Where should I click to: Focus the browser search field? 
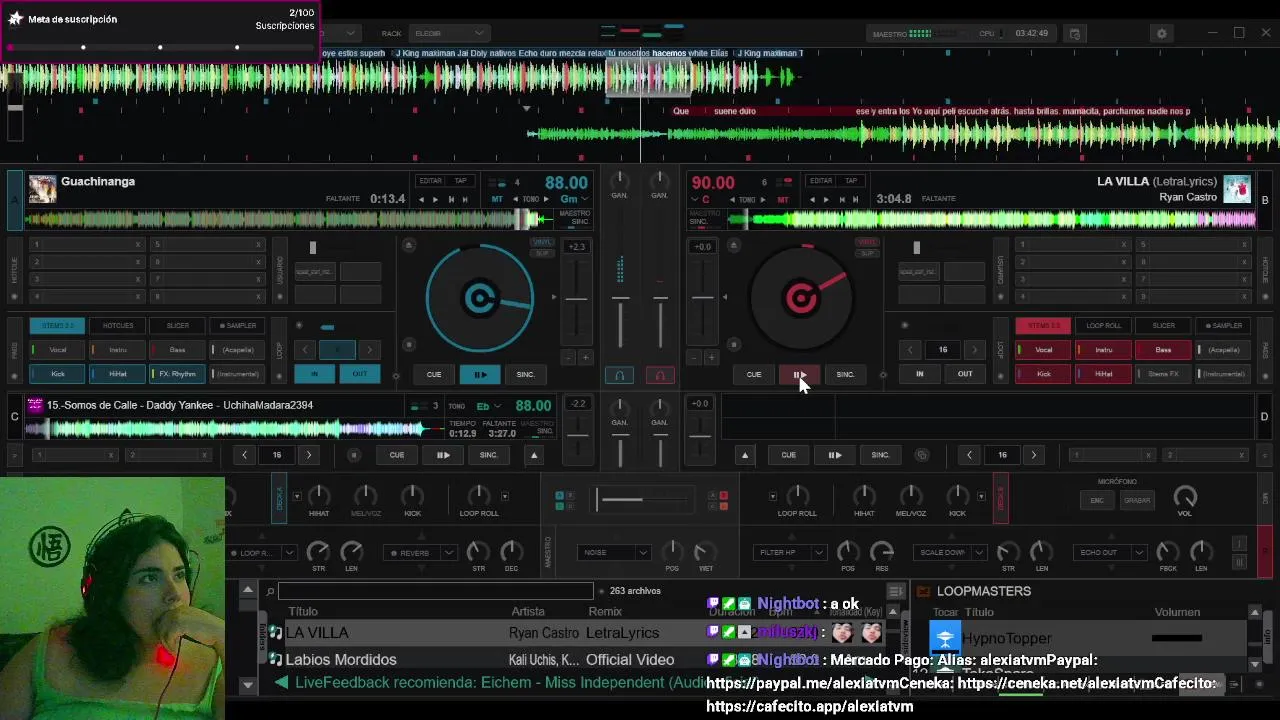pos(435,591)
